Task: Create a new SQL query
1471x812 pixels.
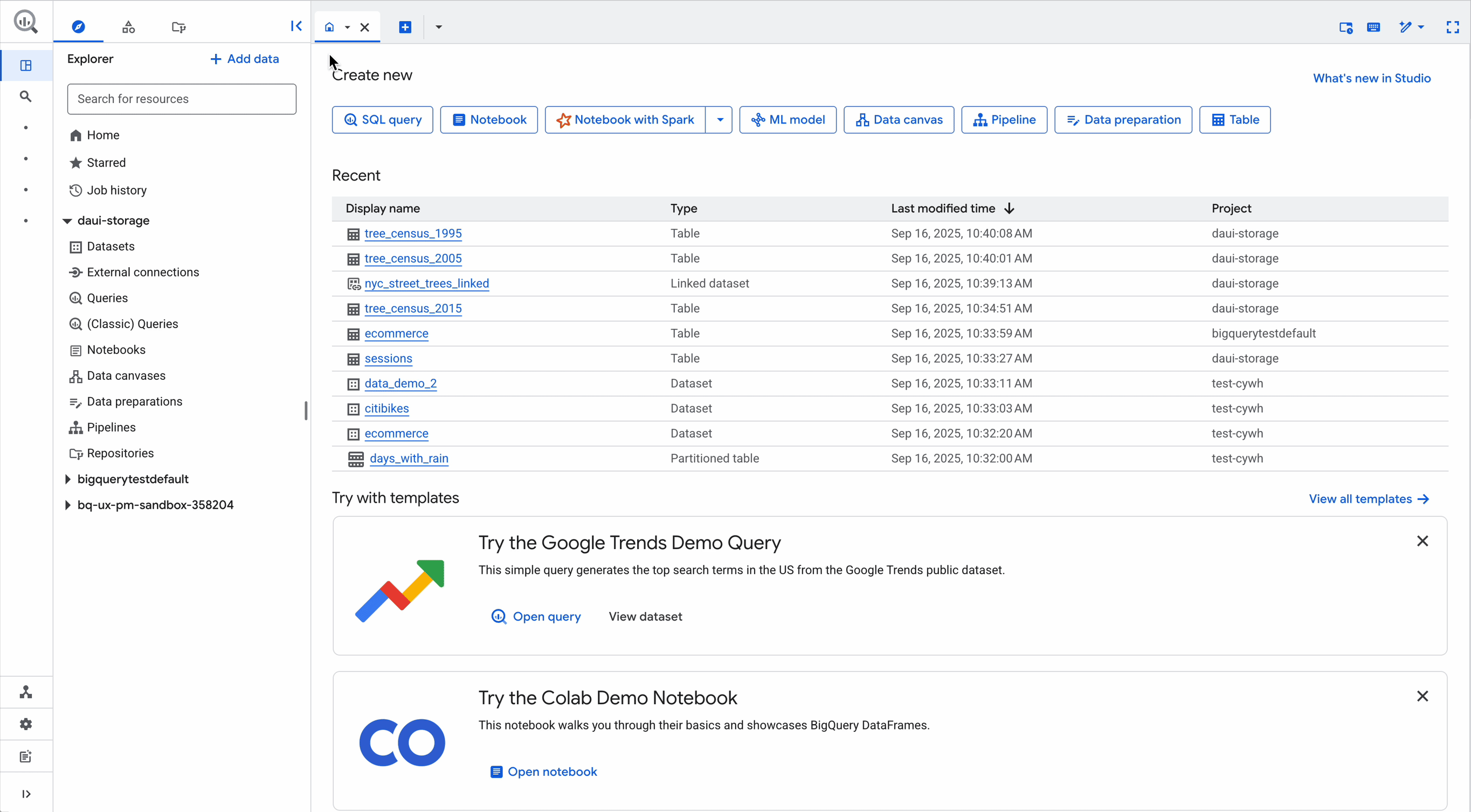Action: point(382,120)
